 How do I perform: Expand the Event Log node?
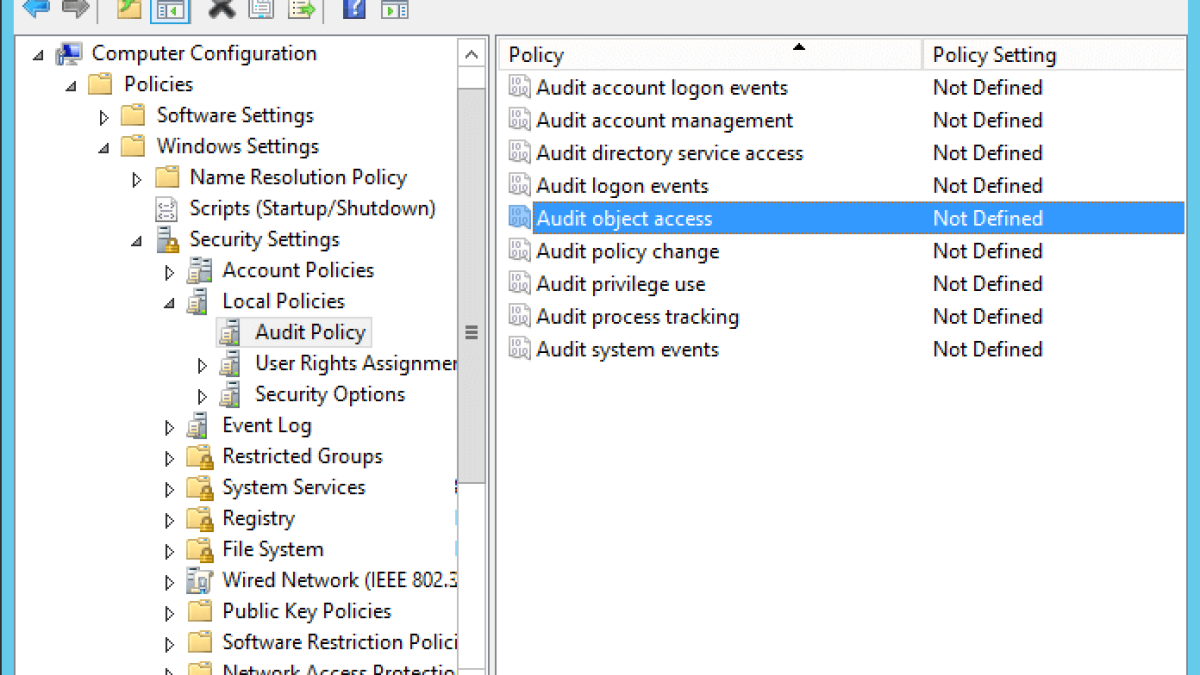tap(169, 428)
